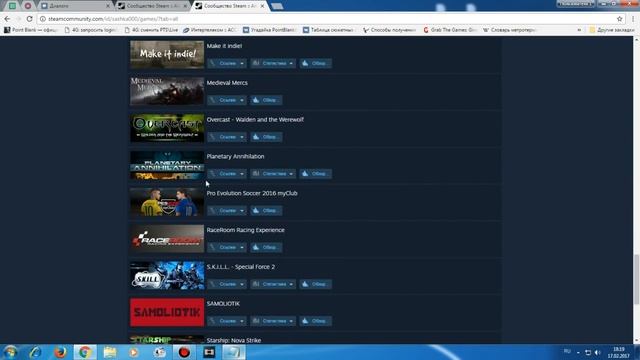Click the page vertical scrollbar thumb
This screenshot has width=640, height=360.
(x=636, y=280)
